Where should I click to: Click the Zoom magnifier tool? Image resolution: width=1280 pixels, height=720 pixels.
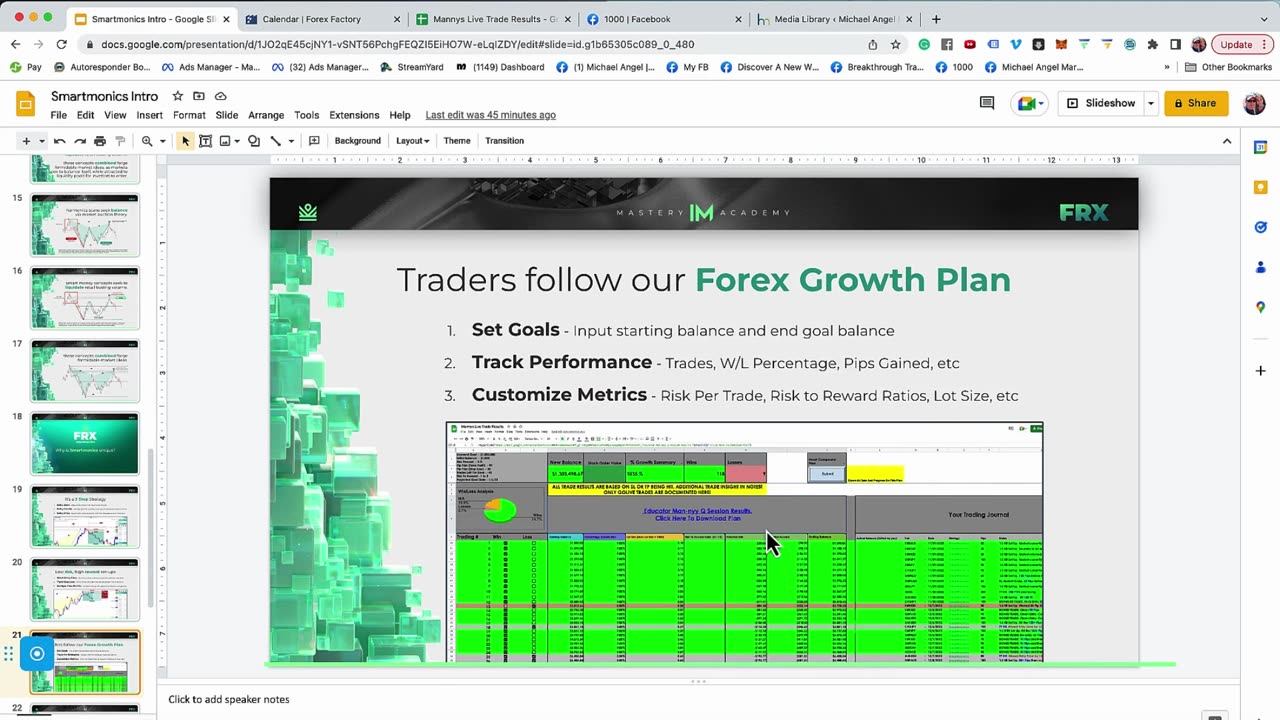click(147, 141)
